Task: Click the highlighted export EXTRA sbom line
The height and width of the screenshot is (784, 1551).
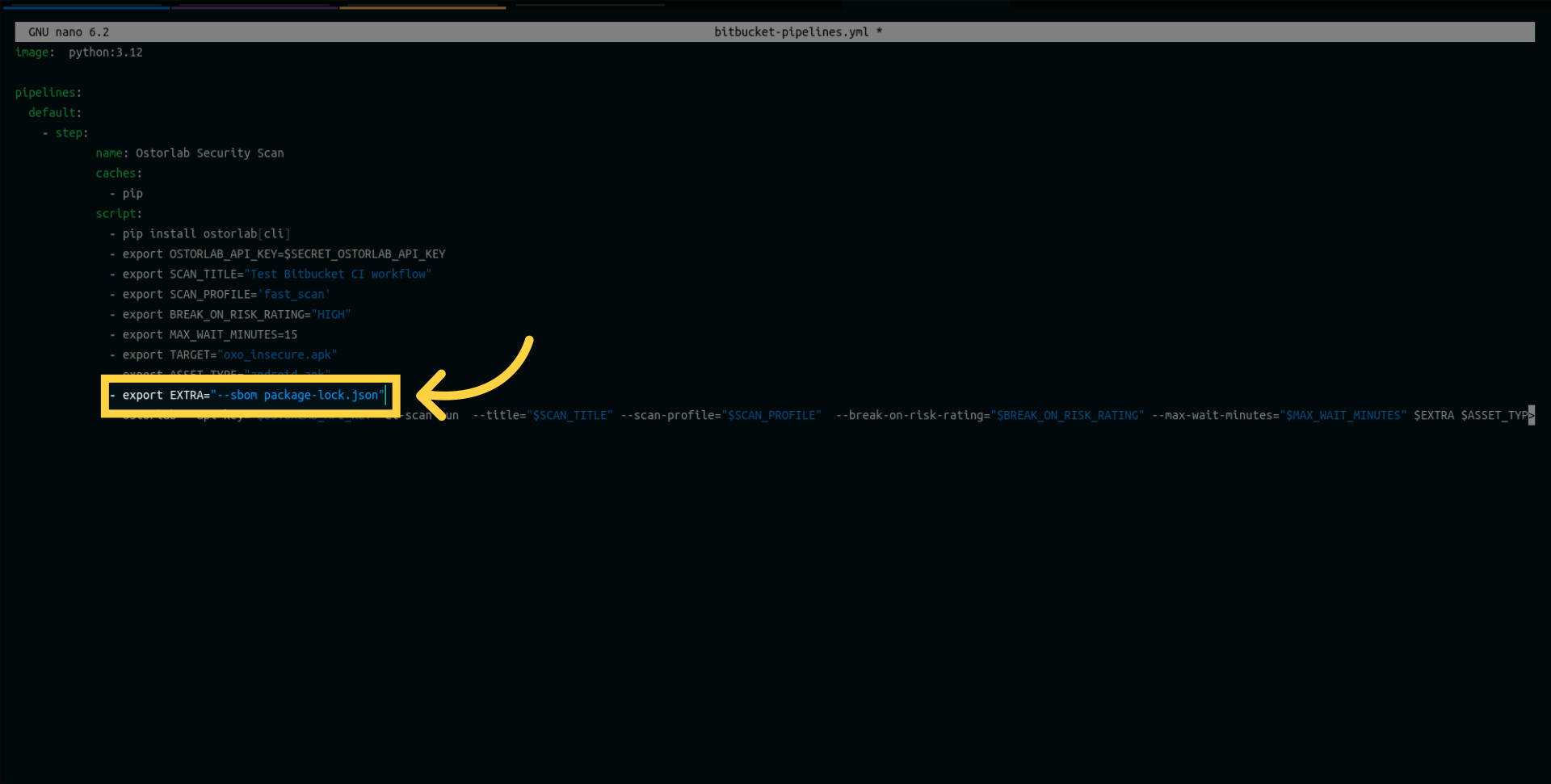Action: point(250,396)
